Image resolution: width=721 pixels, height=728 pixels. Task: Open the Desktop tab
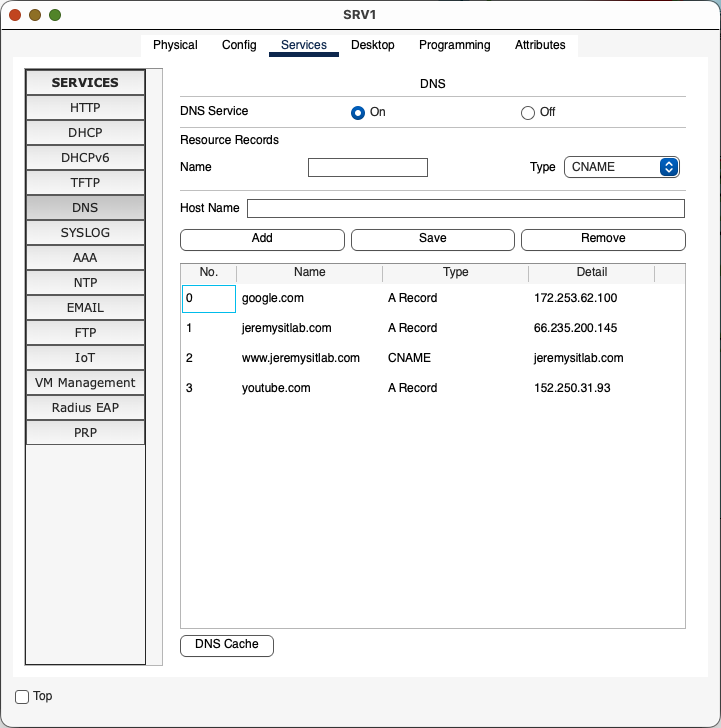tap(372, 45)
